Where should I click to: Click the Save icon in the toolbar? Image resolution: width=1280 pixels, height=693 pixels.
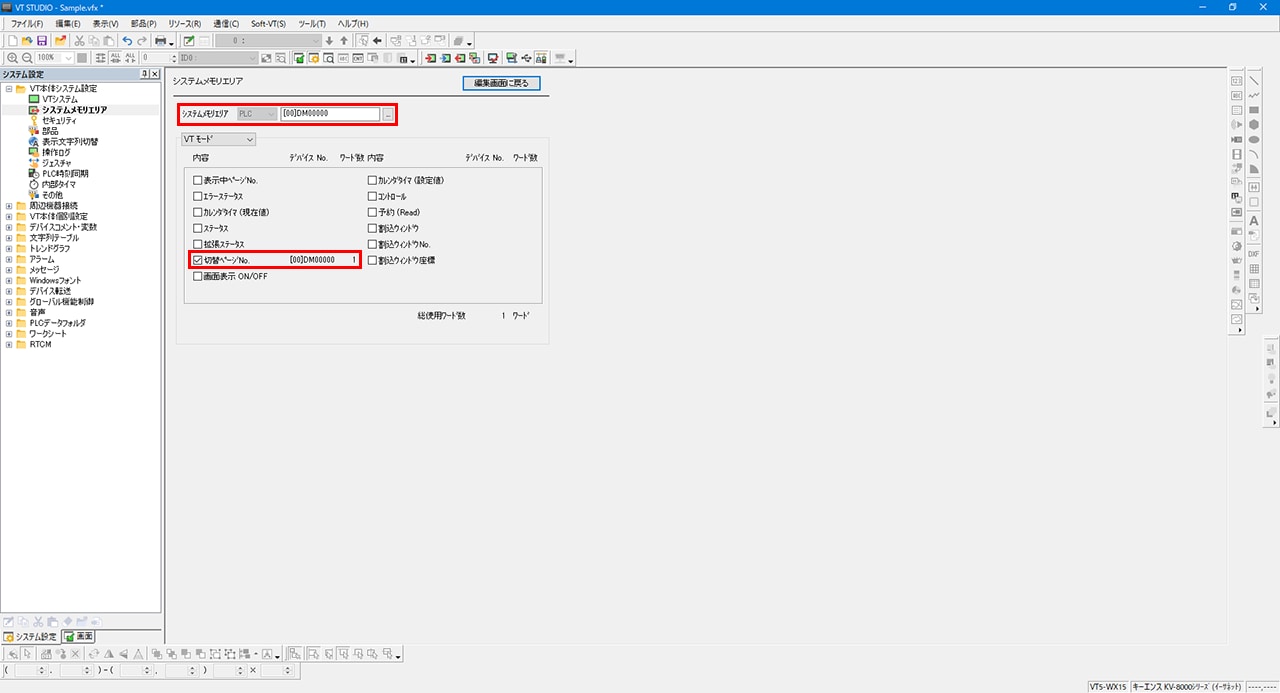pos(42,41)
